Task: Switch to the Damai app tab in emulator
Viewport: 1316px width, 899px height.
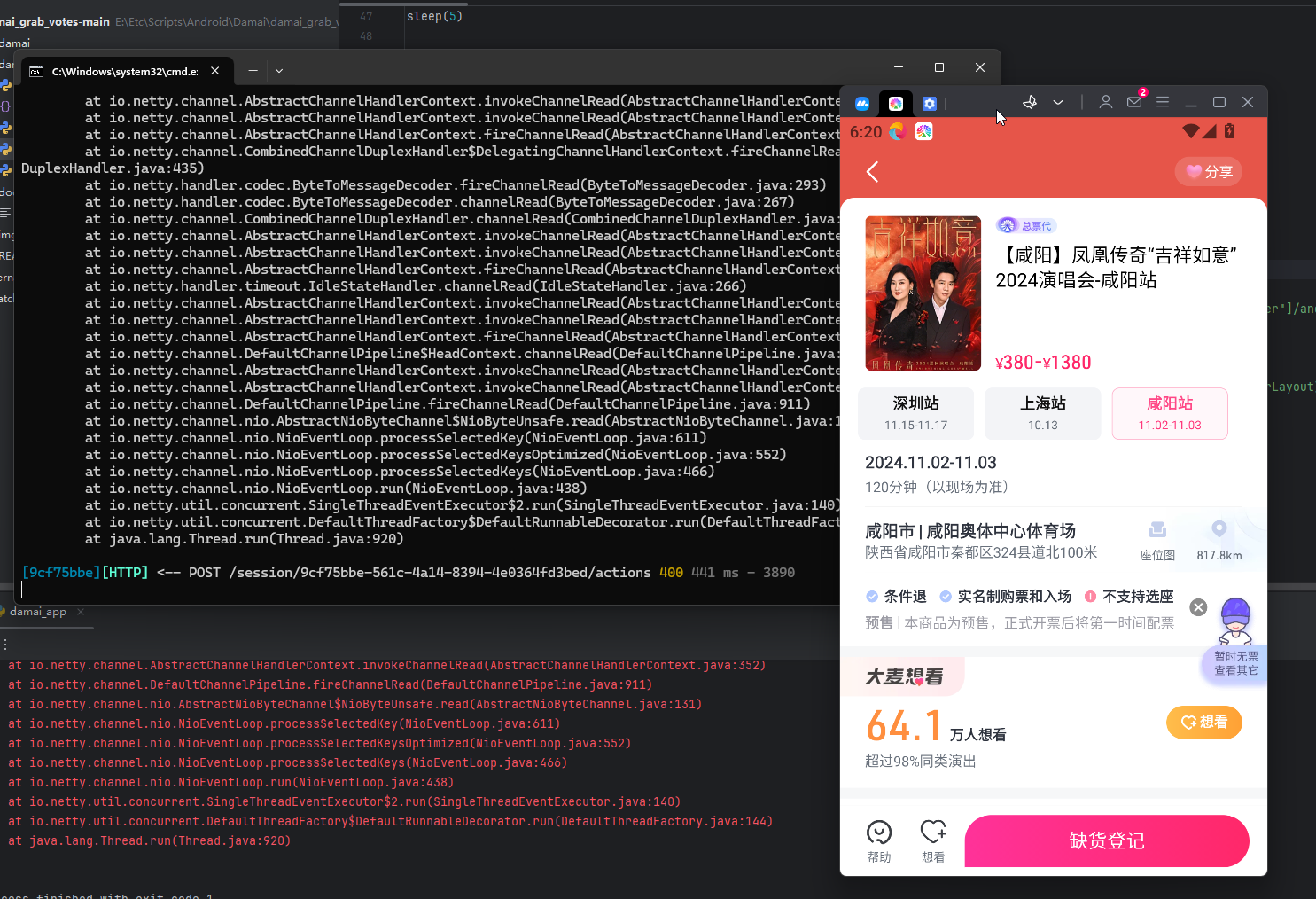Action: tap(896, 104)
